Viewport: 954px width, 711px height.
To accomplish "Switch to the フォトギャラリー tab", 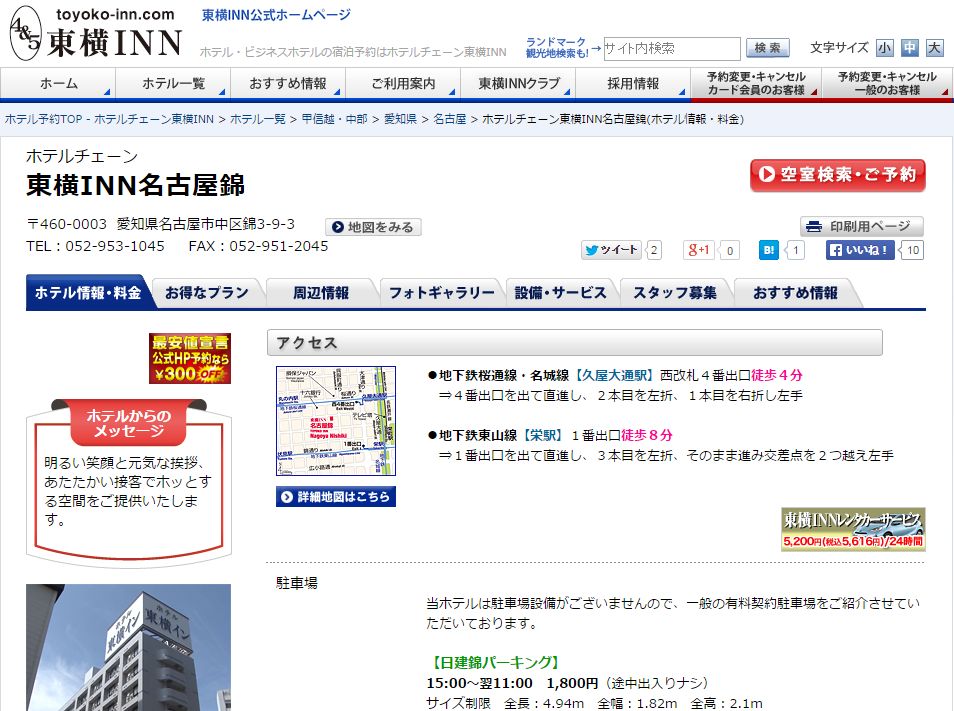I will coord(442,293).
